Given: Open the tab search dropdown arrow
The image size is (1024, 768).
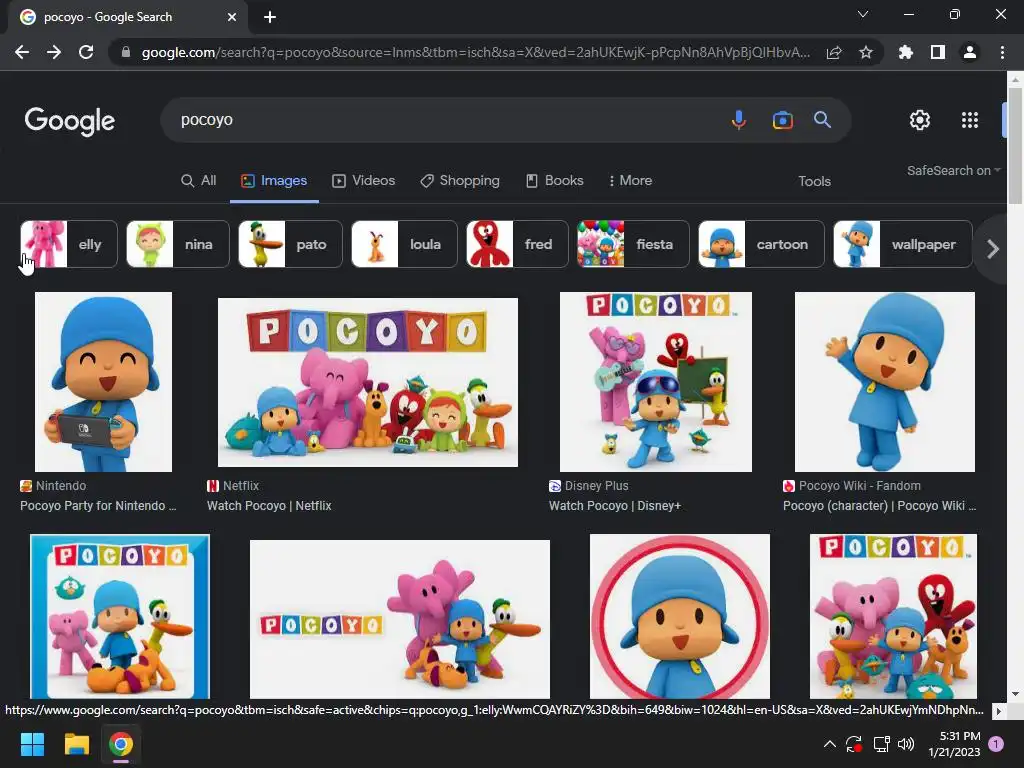Looking at the screenshot, I should (863, 14).
